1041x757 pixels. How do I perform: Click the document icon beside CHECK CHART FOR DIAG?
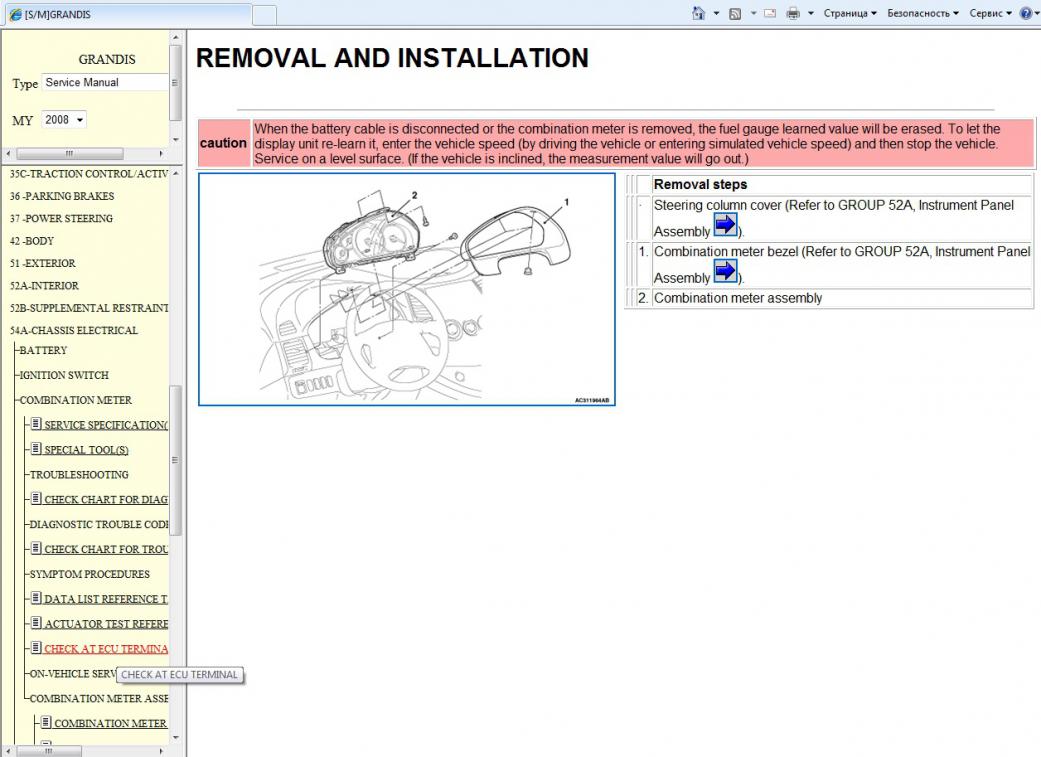click(x=37, y=499)
